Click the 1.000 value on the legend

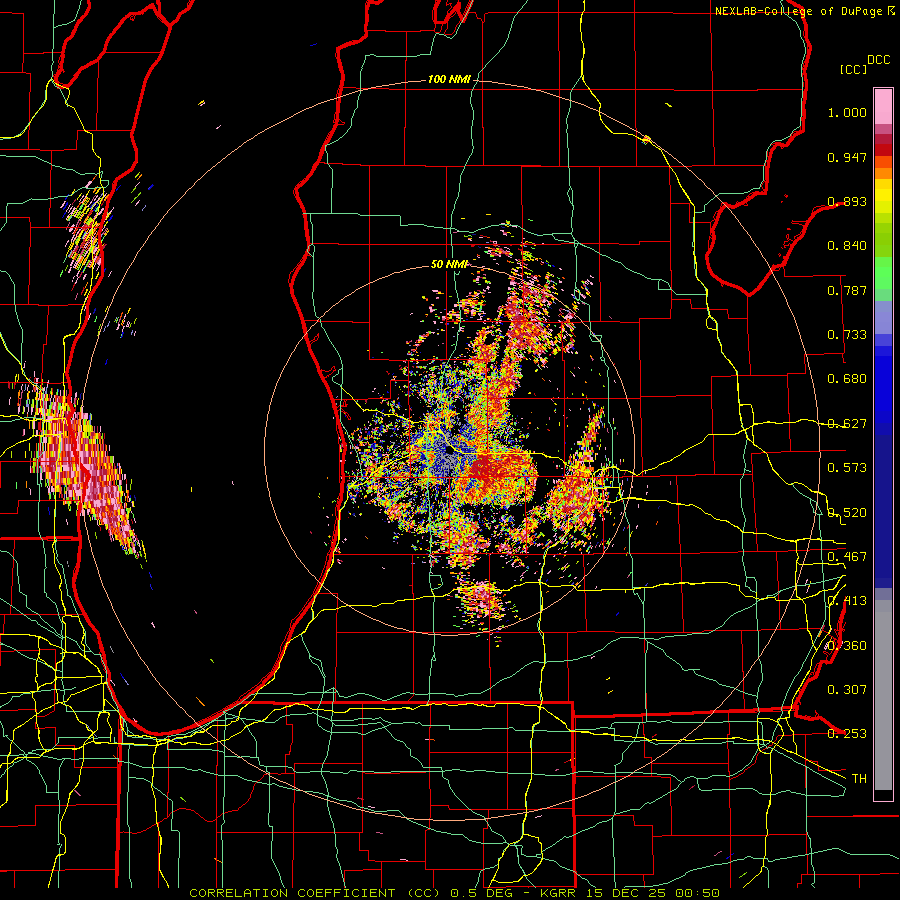[x=847, y=112]
